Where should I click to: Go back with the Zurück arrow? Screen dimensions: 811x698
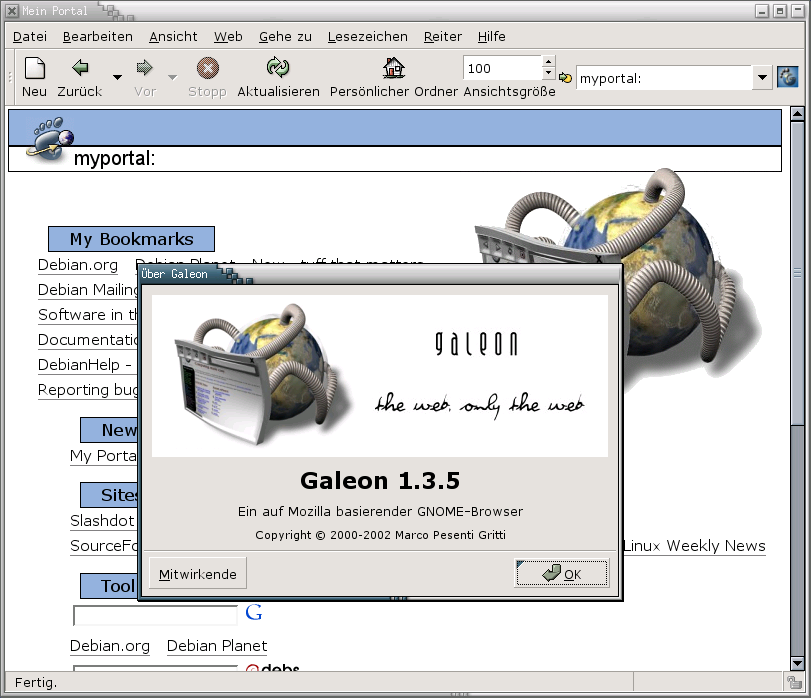coord(80,69)
